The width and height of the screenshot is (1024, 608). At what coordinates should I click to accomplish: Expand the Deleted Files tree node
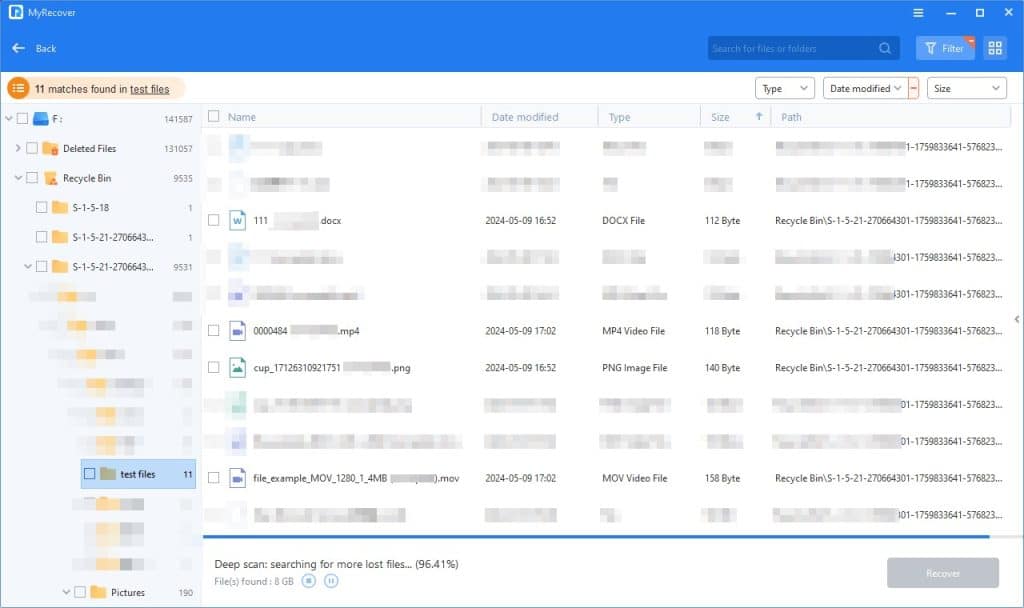(18, 148)
